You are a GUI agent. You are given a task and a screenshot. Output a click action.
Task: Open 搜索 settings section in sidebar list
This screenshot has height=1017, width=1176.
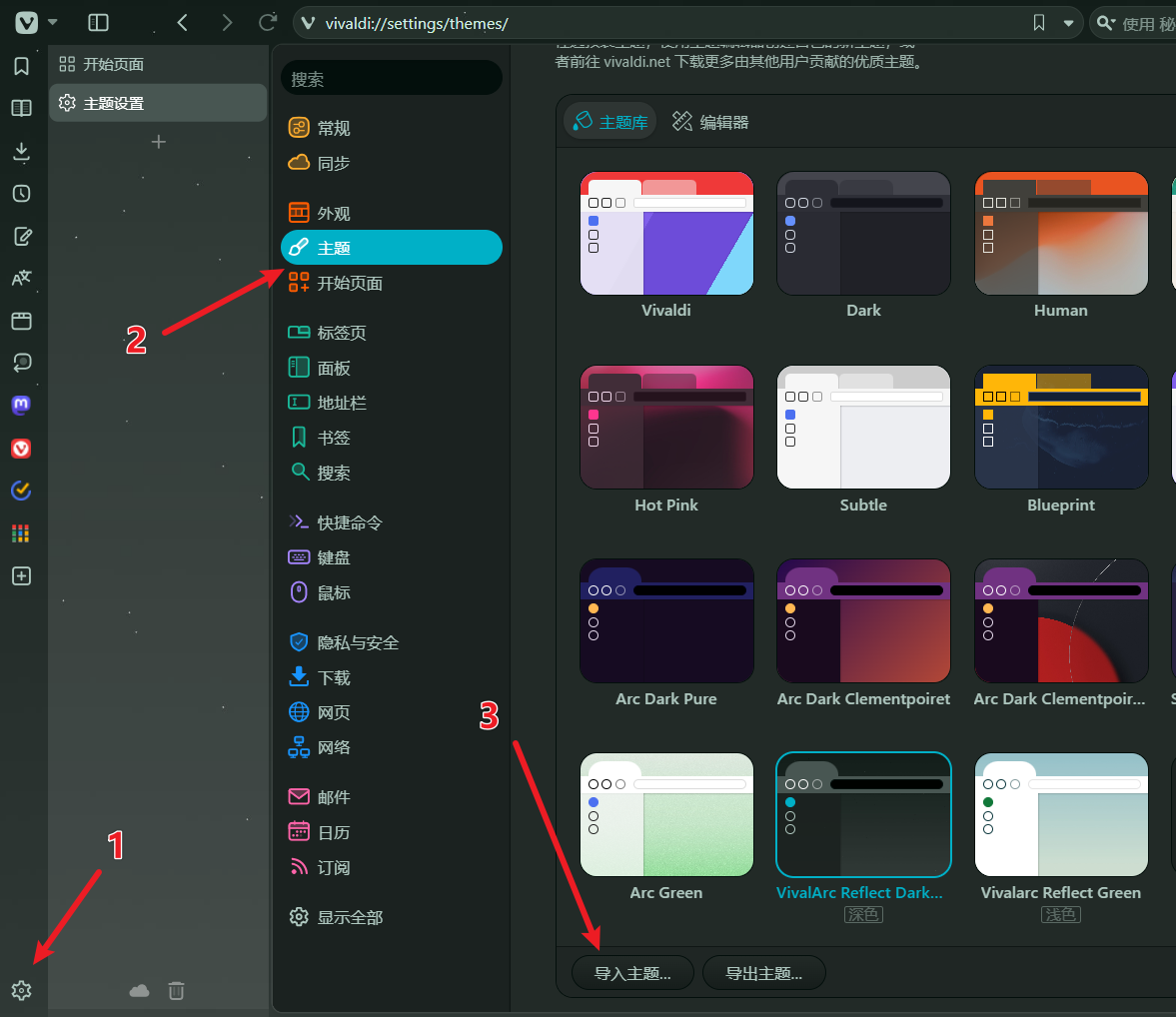point(392,473)
